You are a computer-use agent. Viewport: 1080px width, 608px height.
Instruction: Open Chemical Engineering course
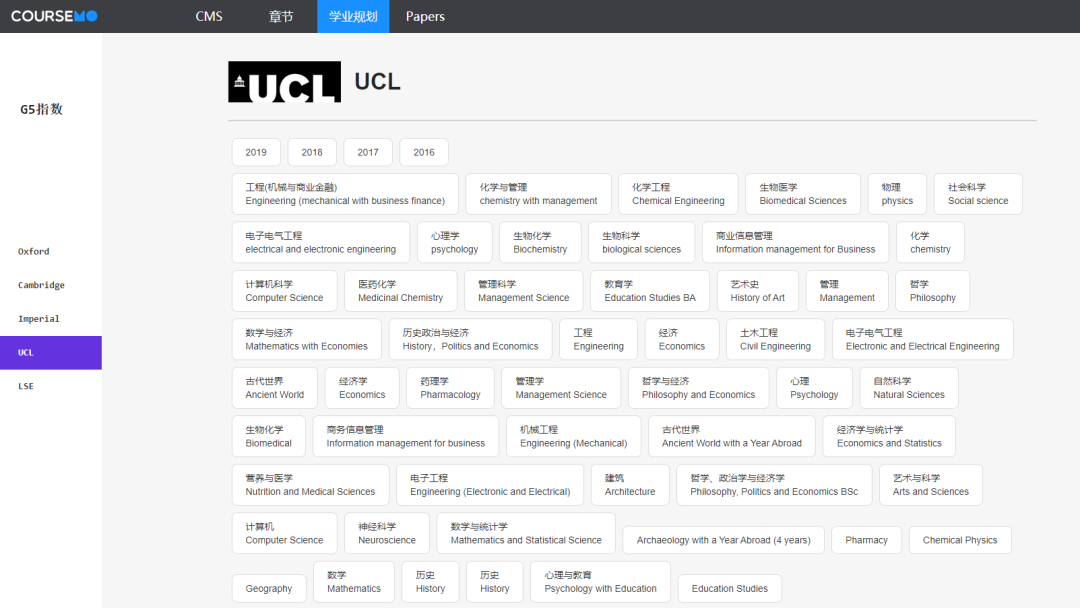click(678, 194)
